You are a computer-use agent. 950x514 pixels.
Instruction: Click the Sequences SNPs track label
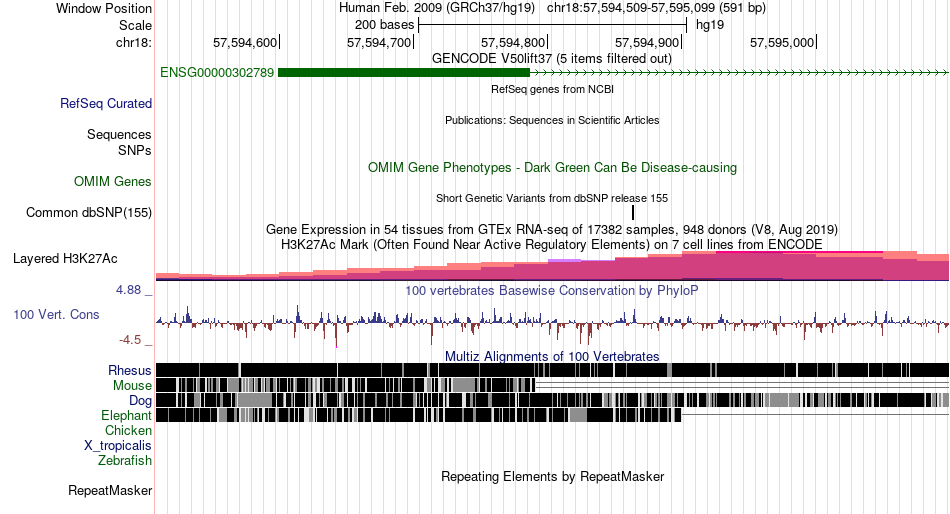(119, 142)
